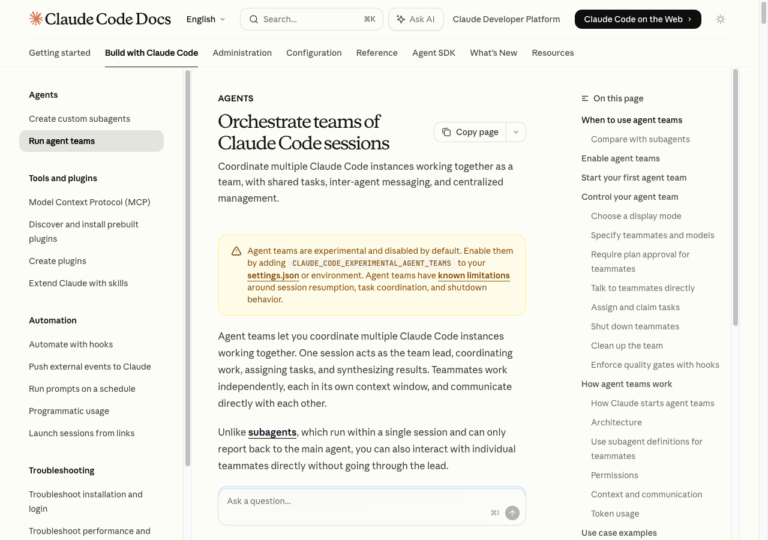The height and width of the screenshot is (540, 768).
Task: Open the settings.json link
Action: (273, 275)
